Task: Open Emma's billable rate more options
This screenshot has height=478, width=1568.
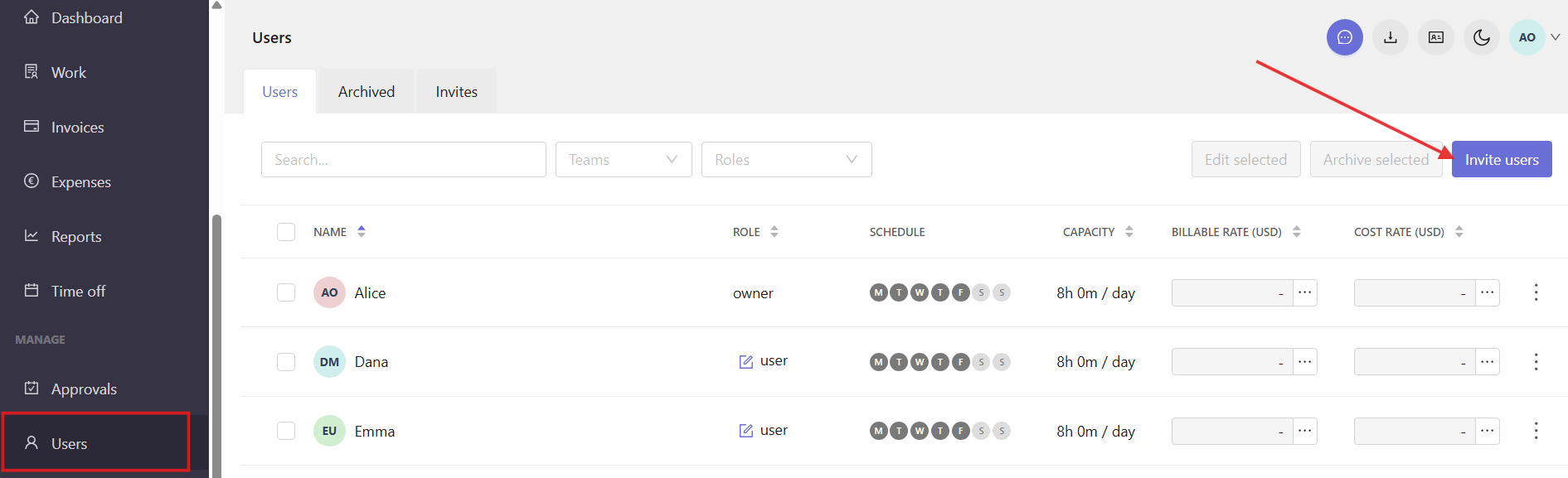Action: coord(1305,431)
